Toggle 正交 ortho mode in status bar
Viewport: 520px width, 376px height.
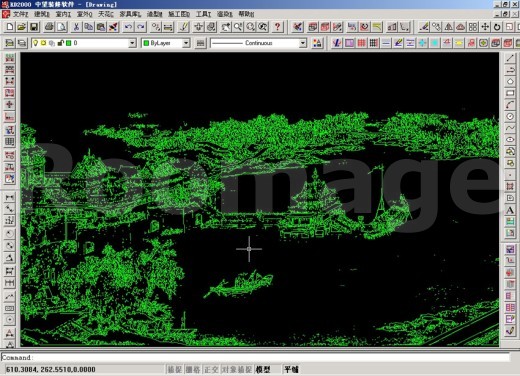click(211, 369)
